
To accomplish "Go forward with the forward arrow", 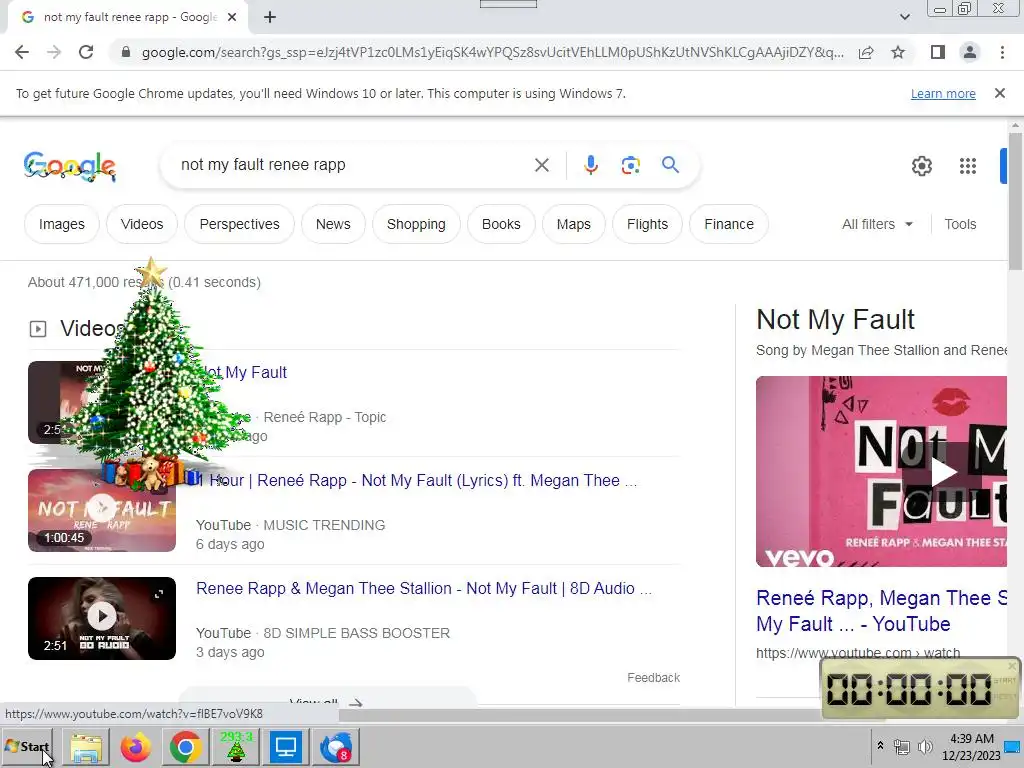I will tap(54, 52).
